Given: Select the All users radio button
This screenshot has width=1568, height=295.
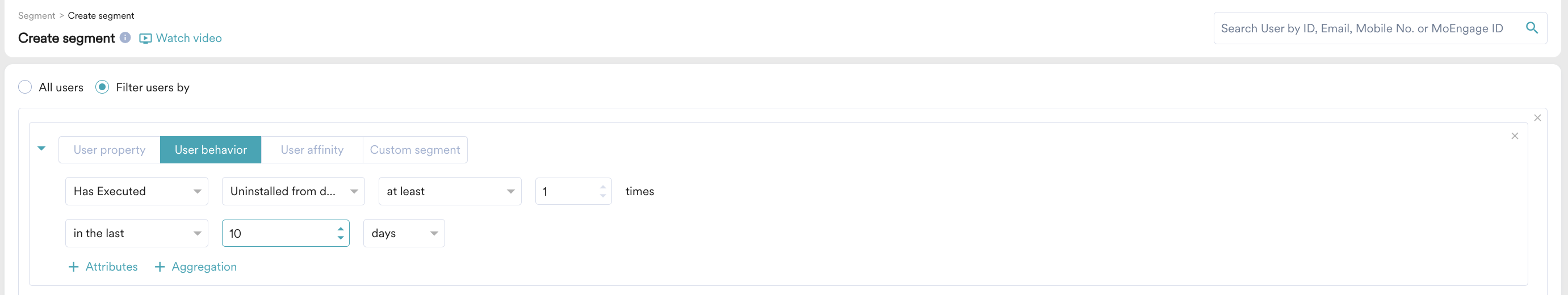Looking at the screenshot, I should click(x=25, y=87).
